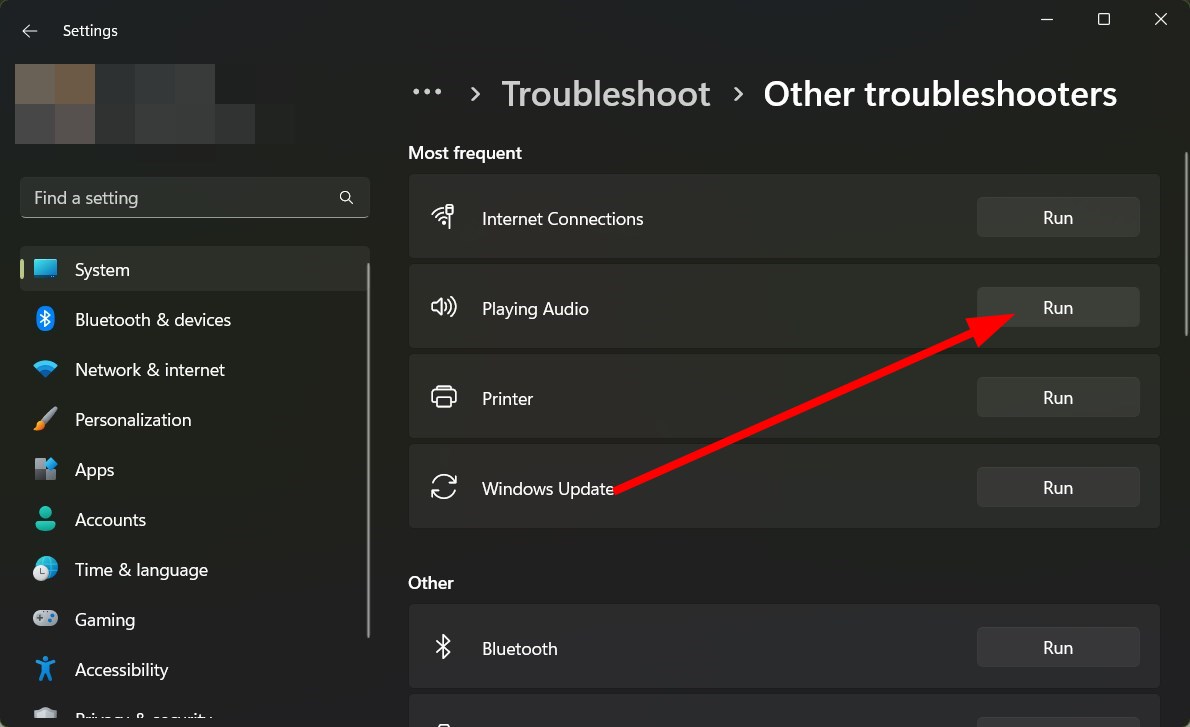Run the Printer troubleshooter

[x=1057, y=398]
